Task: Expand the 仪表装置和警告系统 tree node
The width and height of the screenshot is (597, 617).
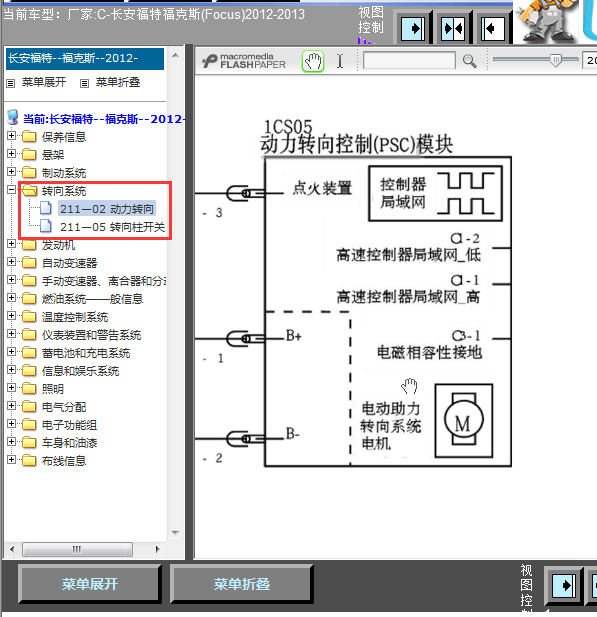Action: click(x=11, y=334)
